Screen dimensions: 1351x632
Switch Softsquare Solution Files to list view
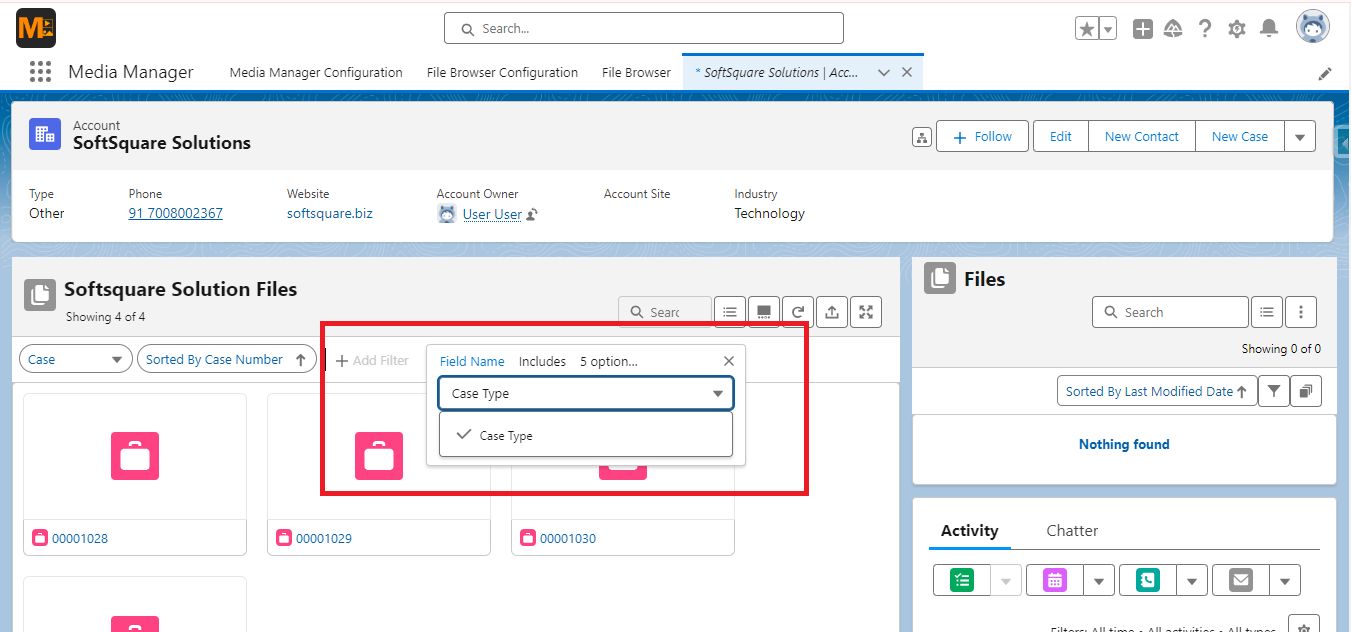click(x=730, y=312)
